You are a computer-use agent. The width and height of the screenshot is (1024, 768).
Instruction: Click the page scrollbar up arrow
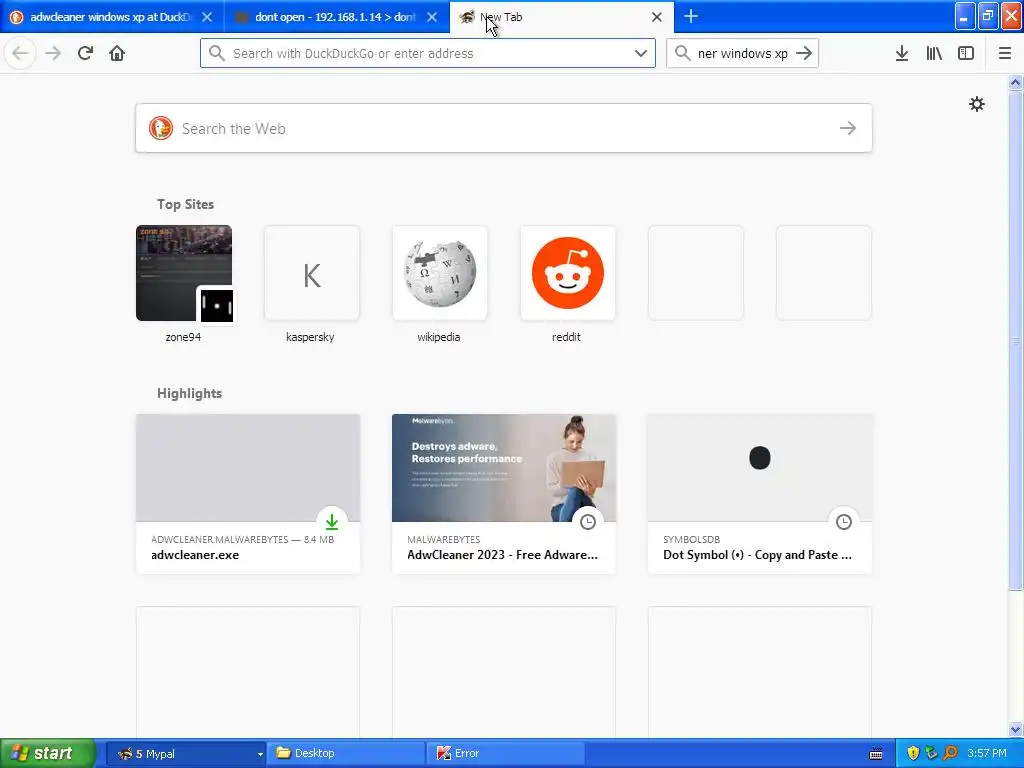tap(1016, 82)
